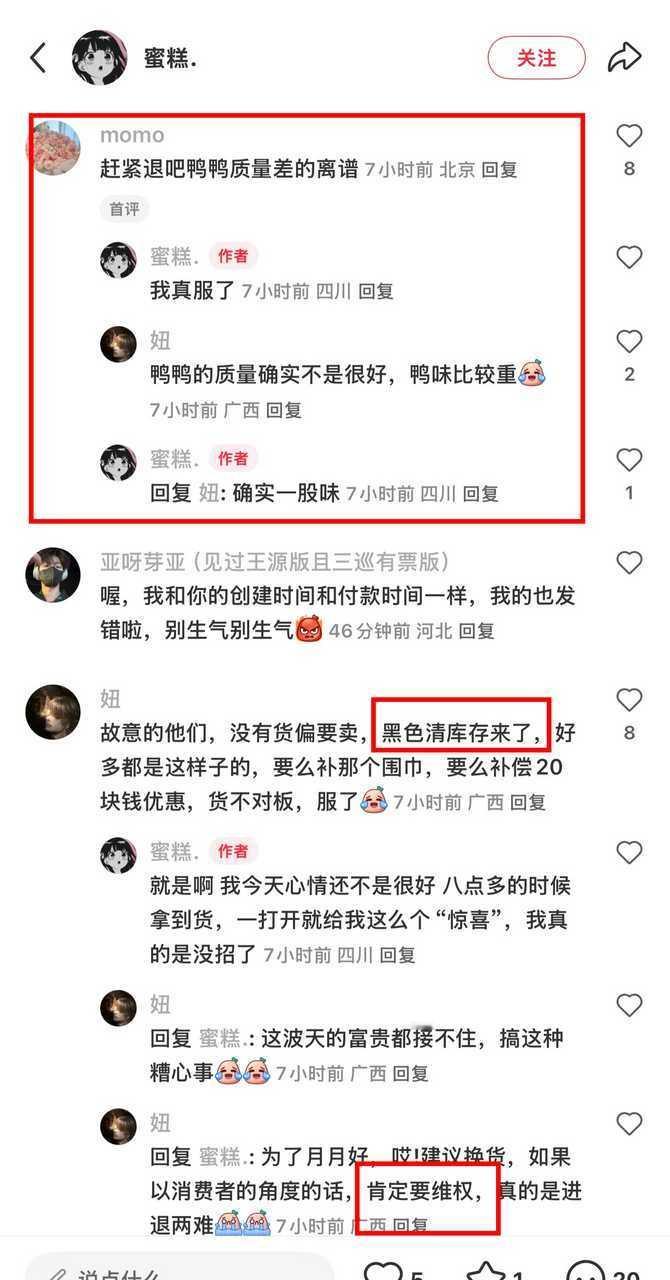Open momo's profile avatar
This screenshot has height=1280, width=670.
pyautogui.click(x=53, y=148)
